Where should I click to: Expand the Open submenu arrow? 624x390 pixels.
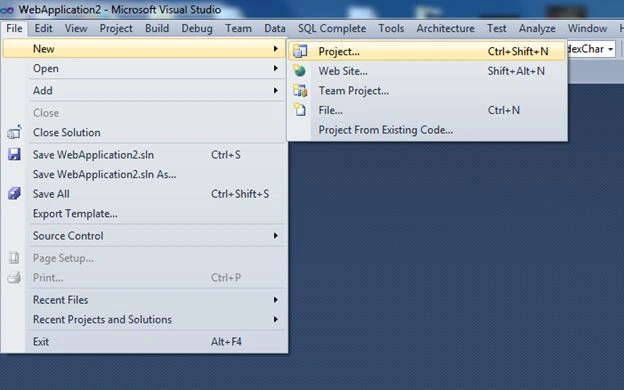pyautogui.click(x=275, y=68)
